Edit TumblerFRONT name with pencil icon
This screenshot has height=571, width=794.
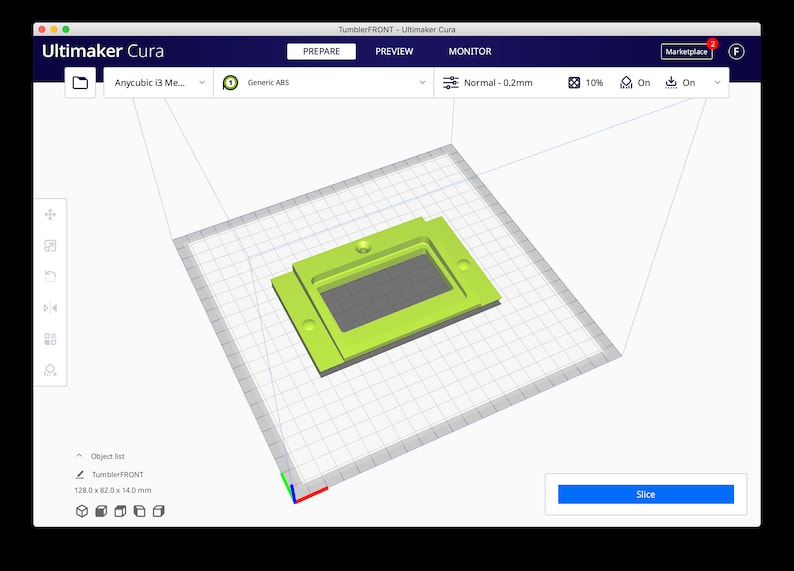pyautogui.click(x=80, y=474)
